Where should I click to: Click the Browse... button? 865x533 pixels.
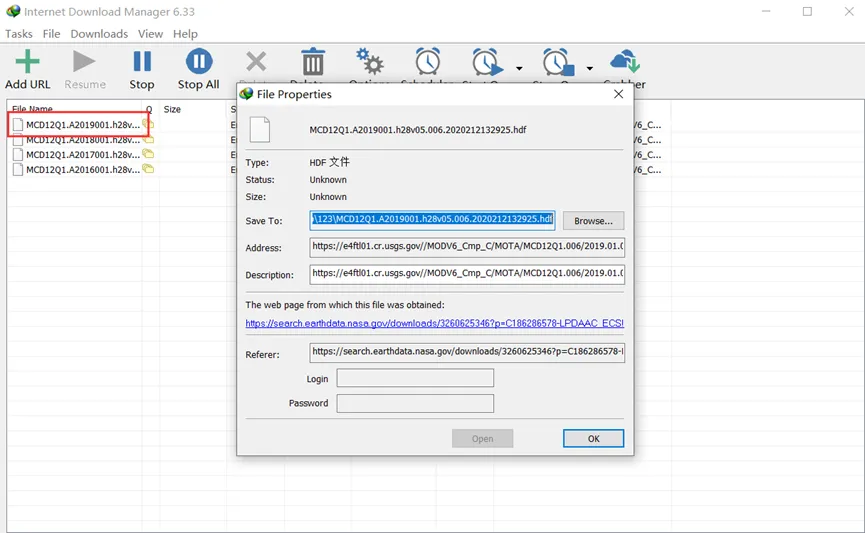[593, 221]
